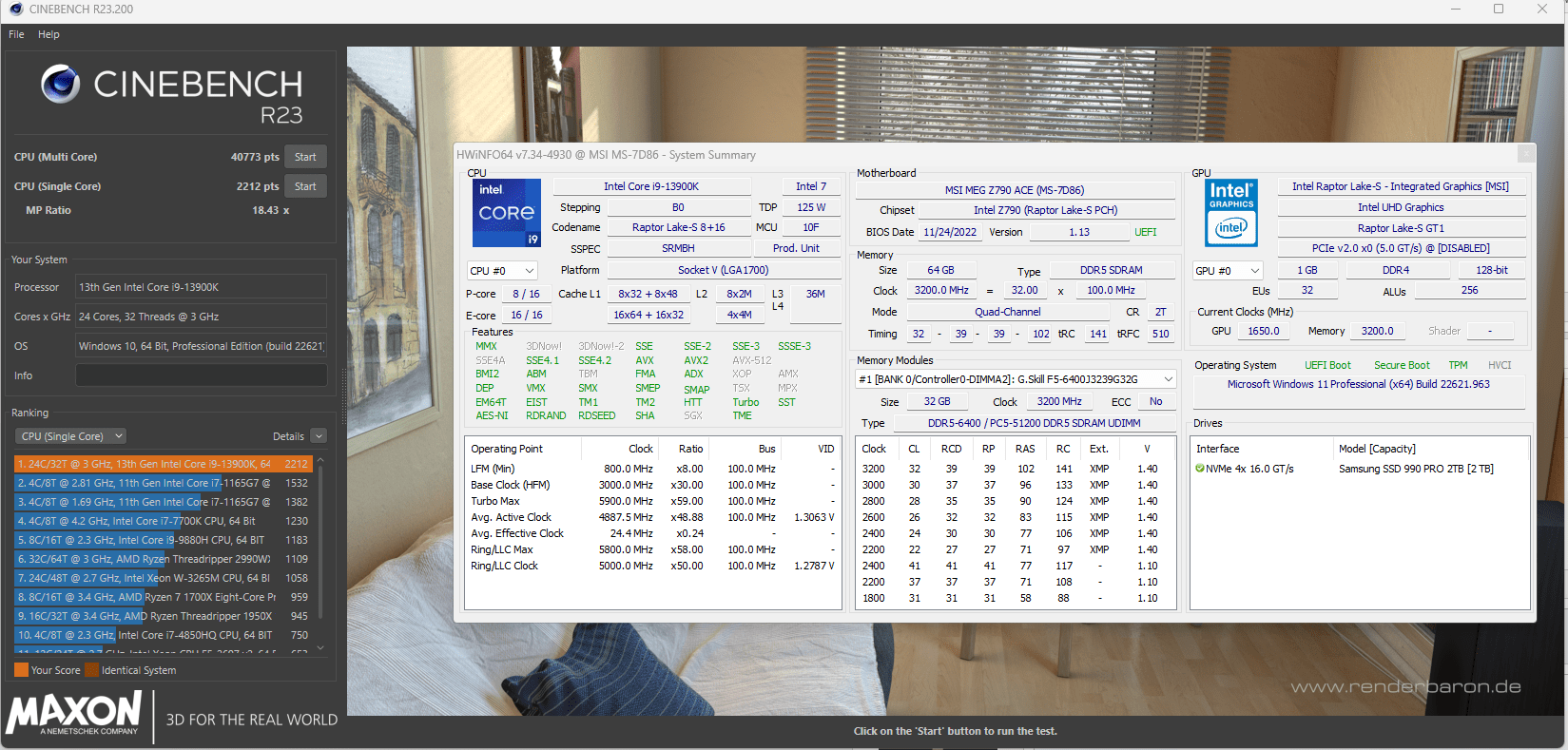Click the DDR5-6400 / PC5-51200 module type

coord(1034,423)
